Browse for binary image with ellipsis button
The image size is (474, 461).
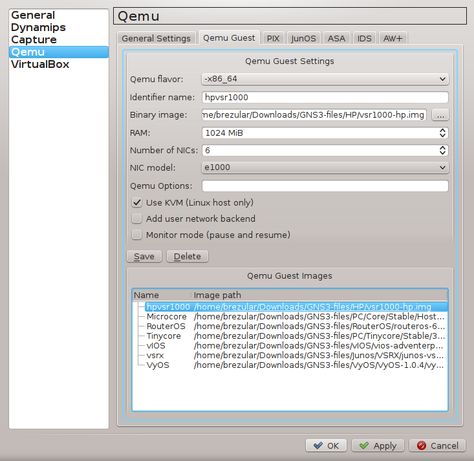tap(440, 115)
